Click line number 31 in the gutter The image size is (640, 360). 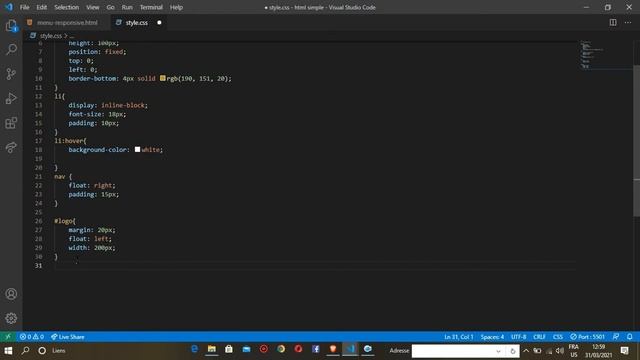pos(38,265)
